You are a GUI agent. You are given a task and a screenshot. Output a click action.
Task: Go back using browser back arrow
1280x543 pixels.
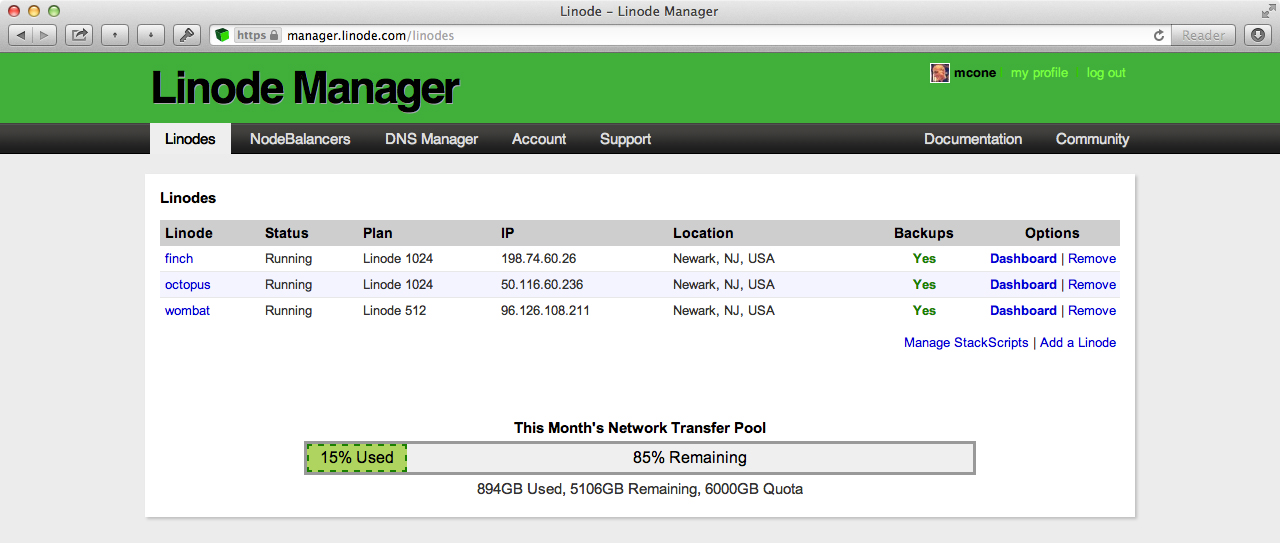click(20, 35)
